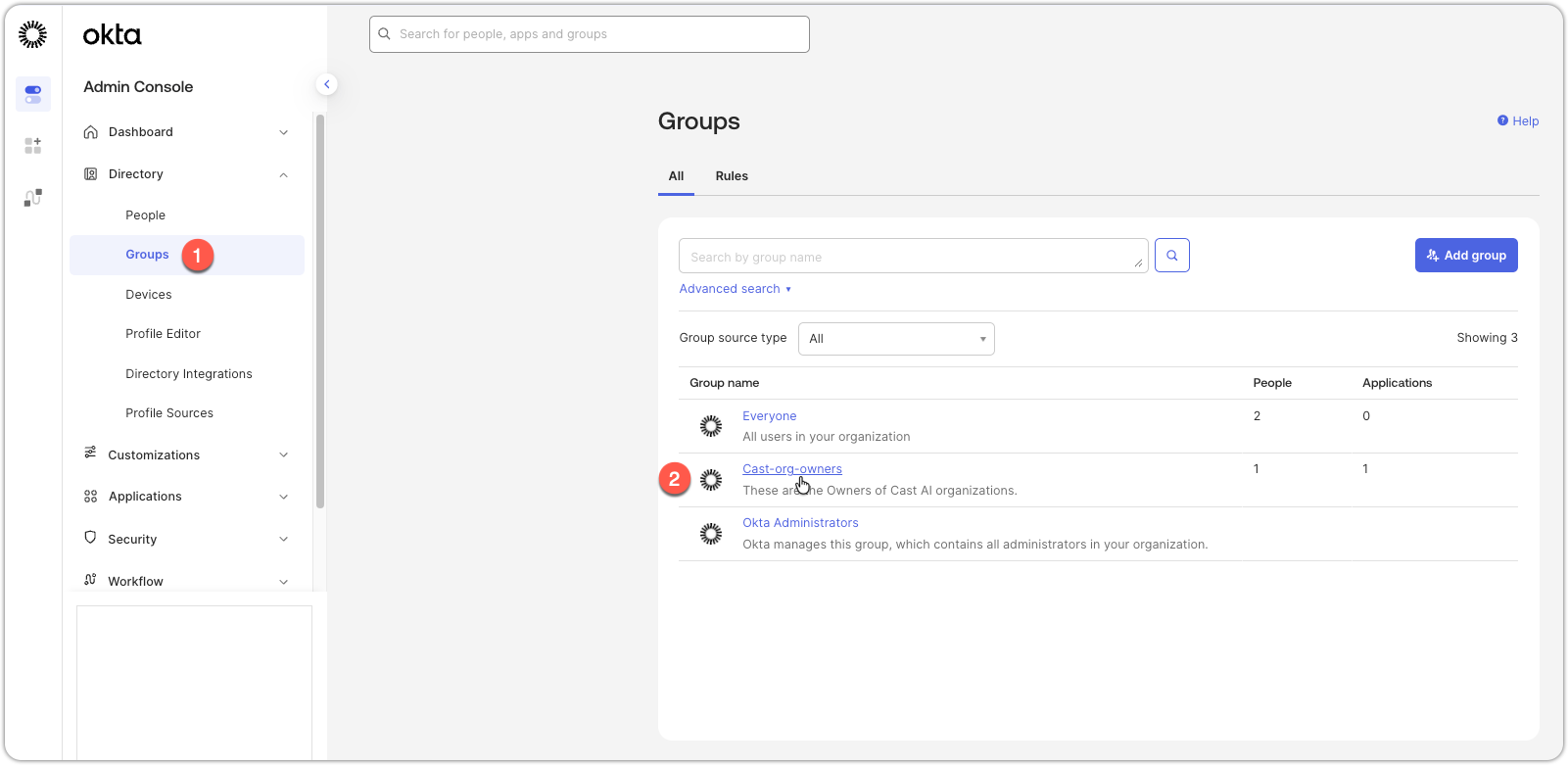The width and height of the screenshot is (1568, 765).
Task: Open the Group source type dropdown
Action: 896,339
